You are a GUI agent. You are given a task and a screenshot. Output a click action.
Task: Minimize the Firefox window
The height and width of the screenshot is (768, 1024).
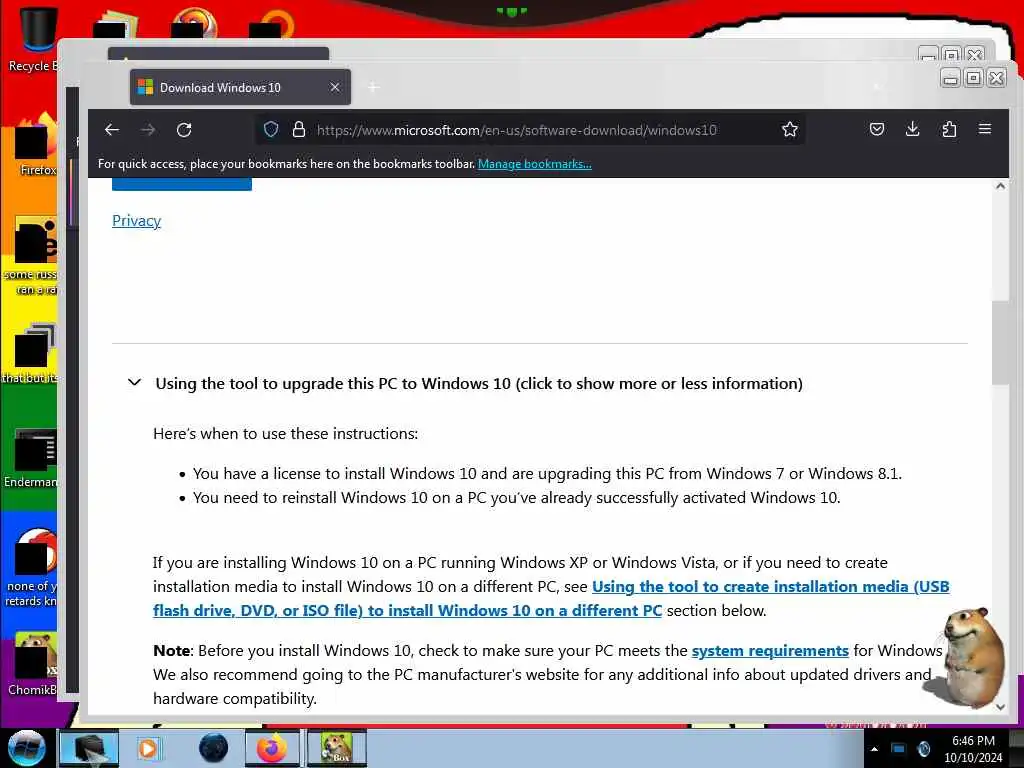950,78
